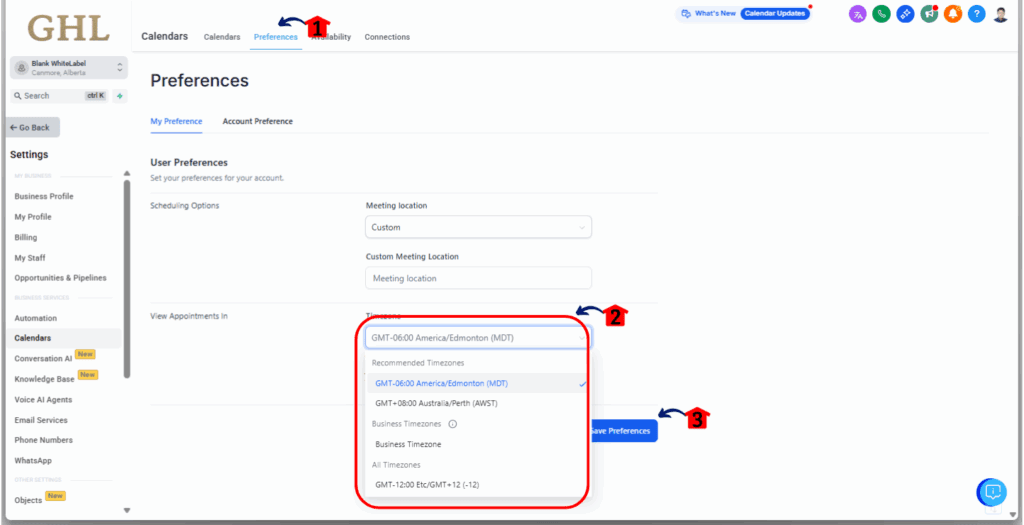The image size is (1024, 525).
Task: Click the sidebar scrollbar thumb
Action: point(127,279)
